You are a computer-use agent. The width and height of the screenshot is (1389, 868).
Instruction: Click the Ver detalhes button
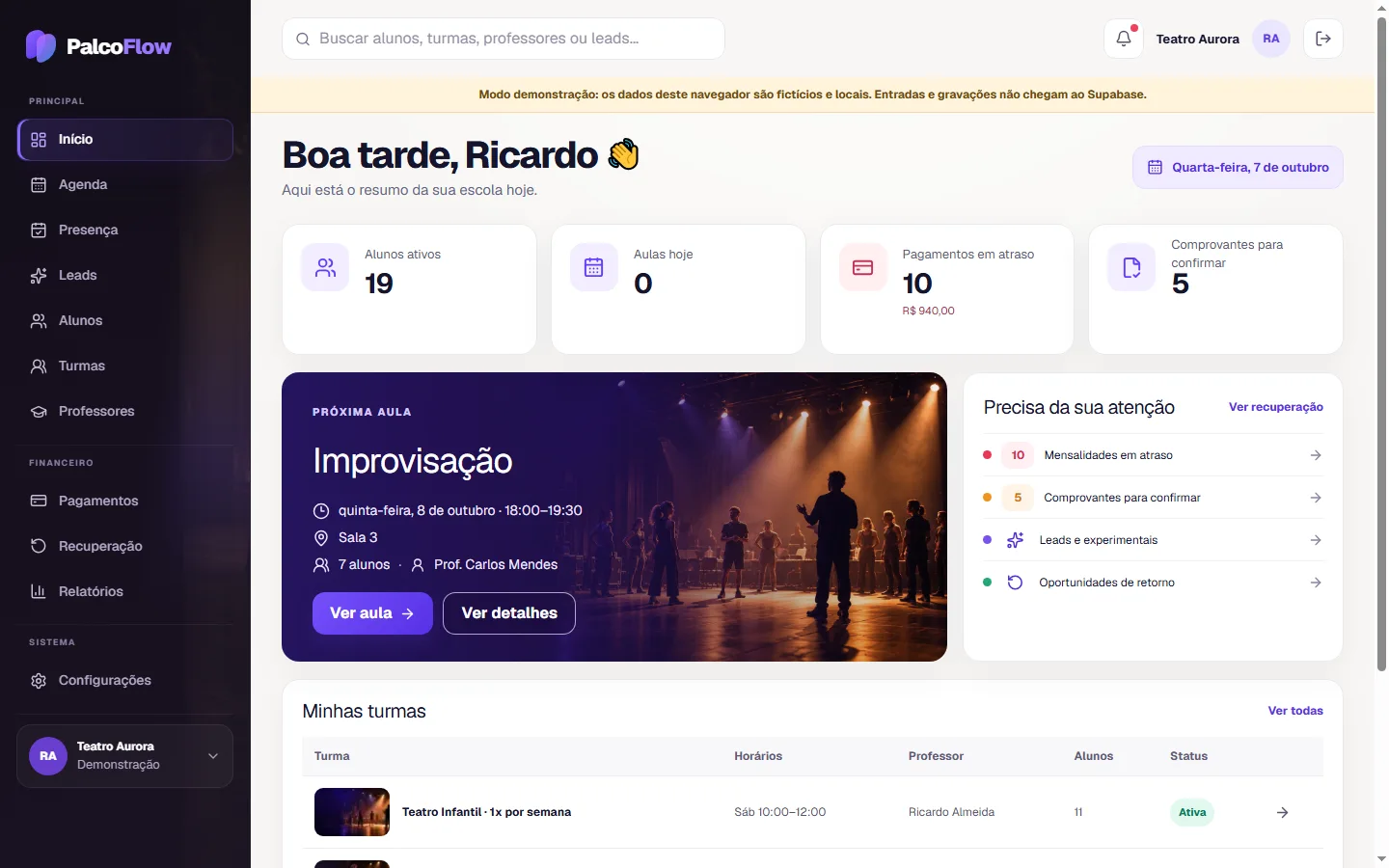point(509,613)
